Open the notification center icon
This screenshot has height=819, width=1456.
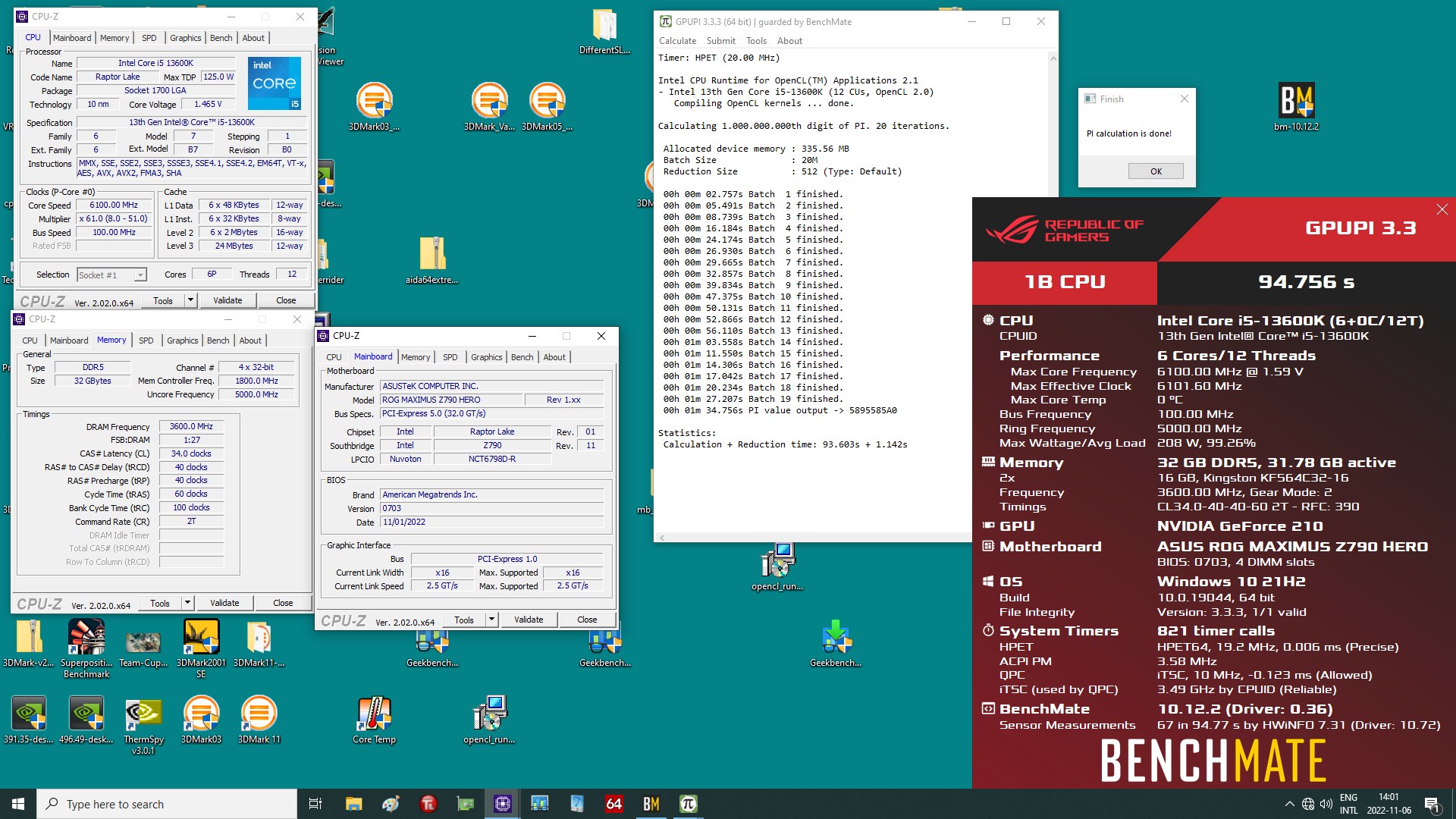click(1432, 804)
